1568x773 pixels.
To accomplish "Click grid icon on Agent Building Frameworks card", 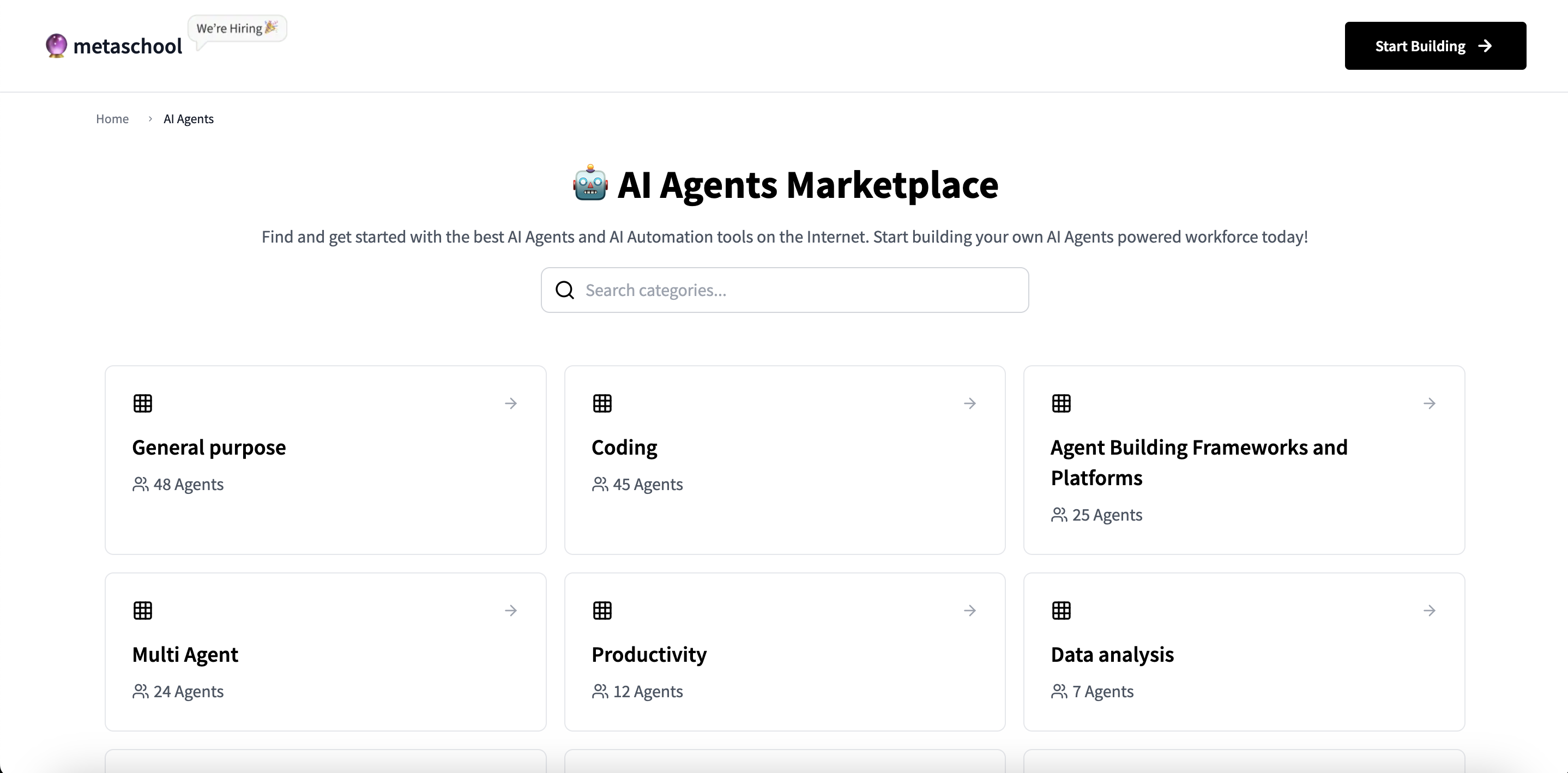I will point(1061,403).
